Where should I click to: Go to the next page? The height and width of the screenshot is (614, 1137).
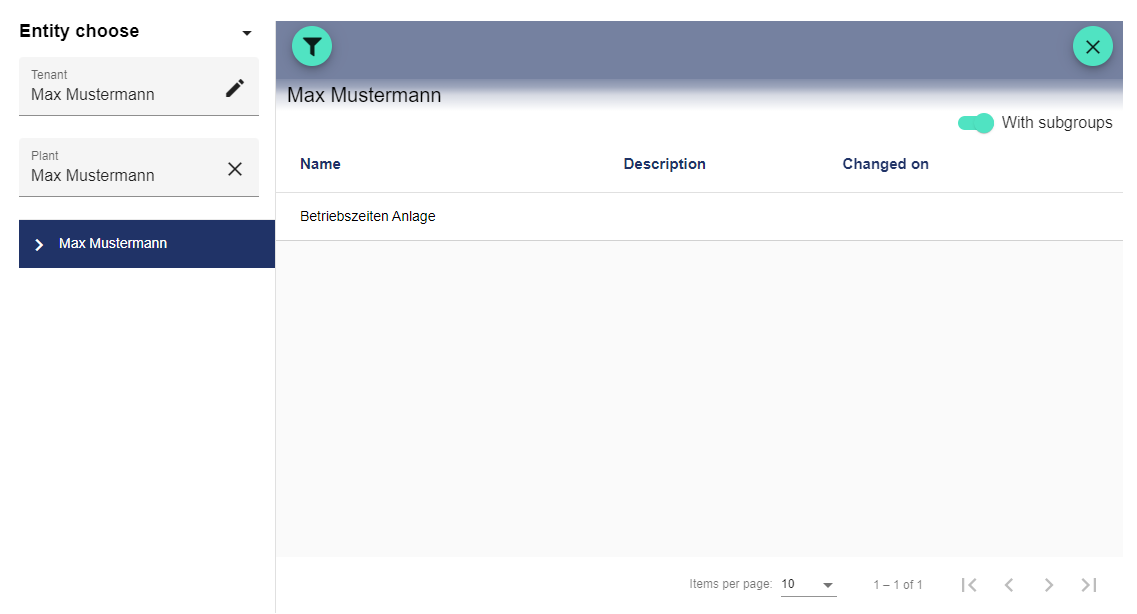1049,585
